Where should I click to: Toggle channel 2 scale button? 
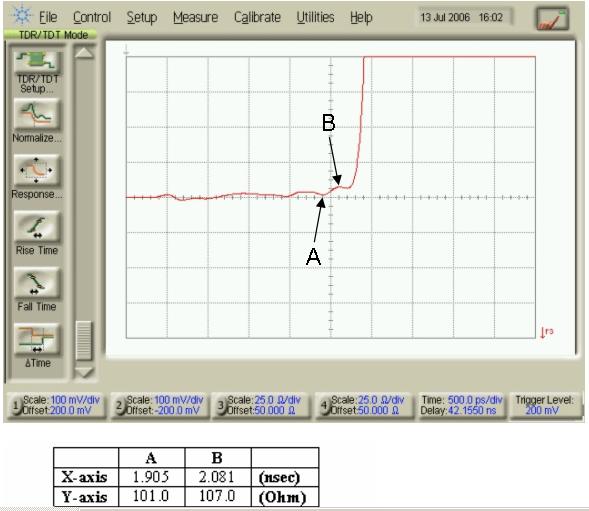coord(160,405)
